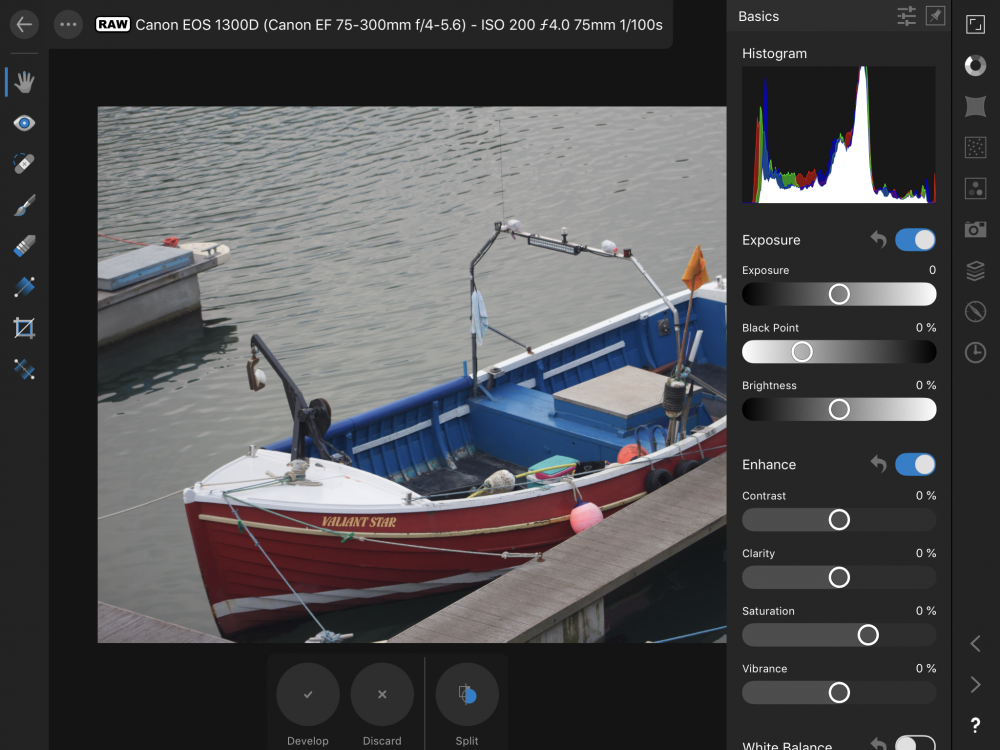This screenshot has width=1000, height=750.
Task: Enable the White Balance switch
Action: coord(916,745)
